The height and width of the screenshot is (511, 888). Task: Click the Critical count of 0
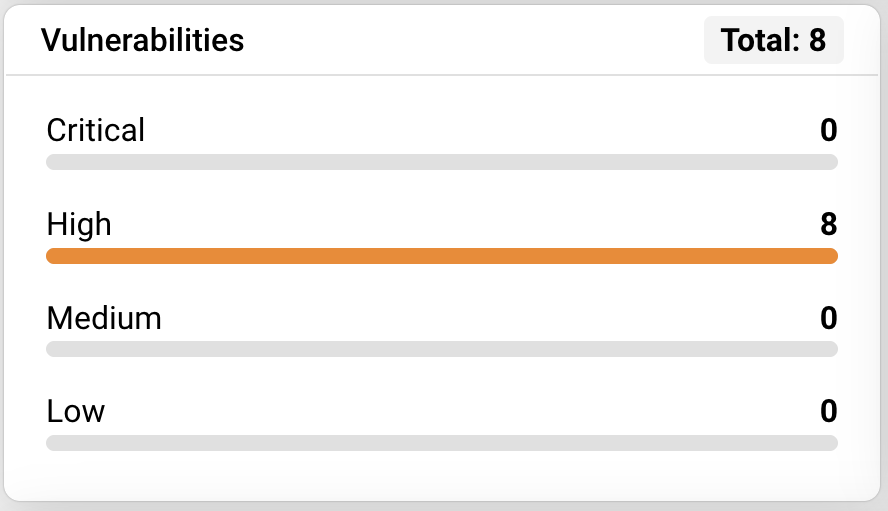pyautogui.click(x=828, y=130)
